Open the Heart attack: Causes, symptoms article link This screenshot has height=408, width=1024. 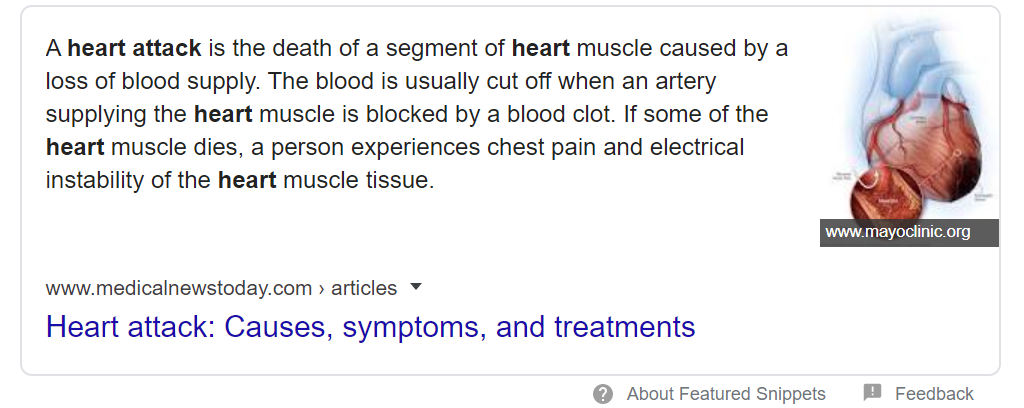click(370, 327)
